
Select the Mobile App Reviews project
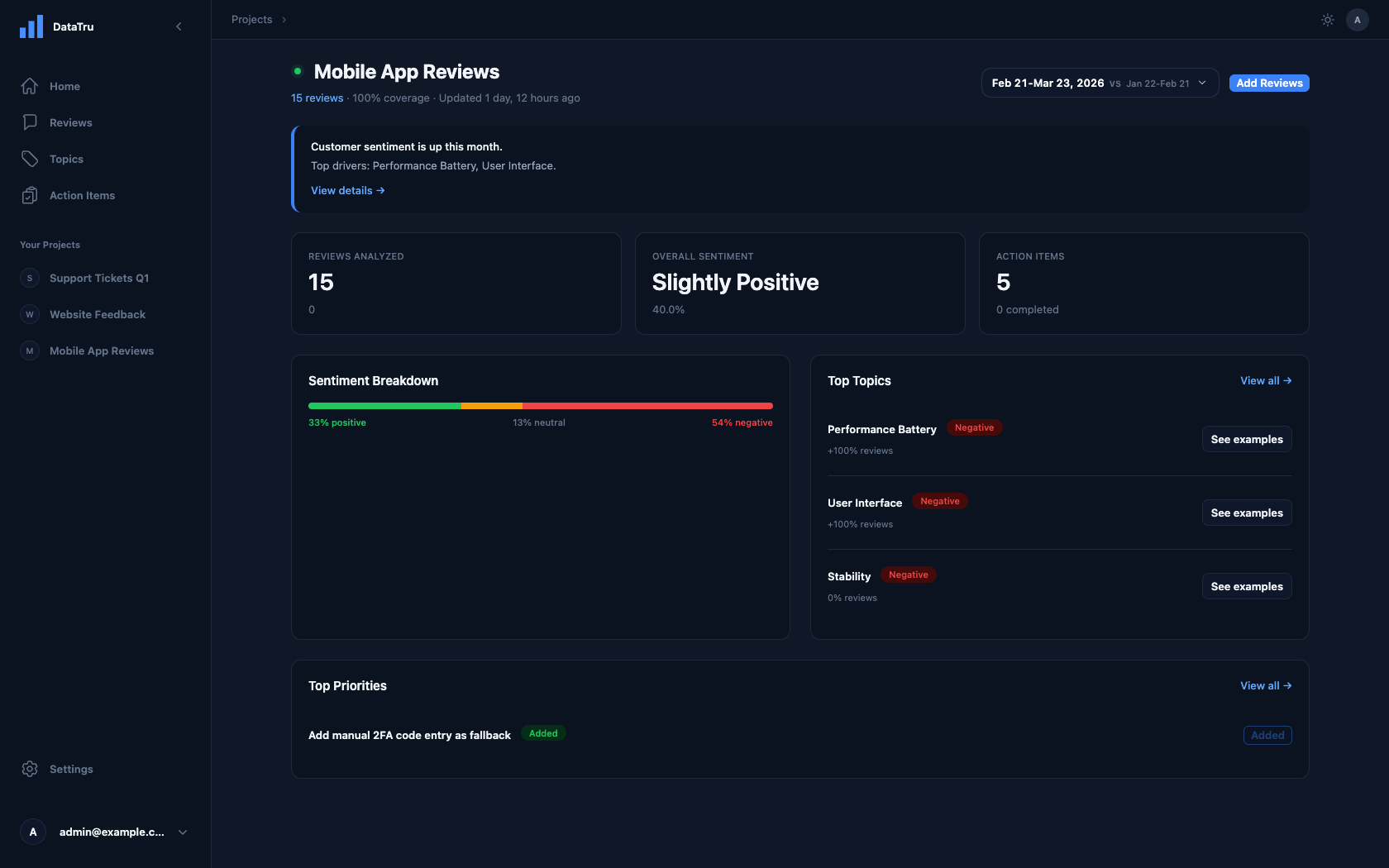101,351
